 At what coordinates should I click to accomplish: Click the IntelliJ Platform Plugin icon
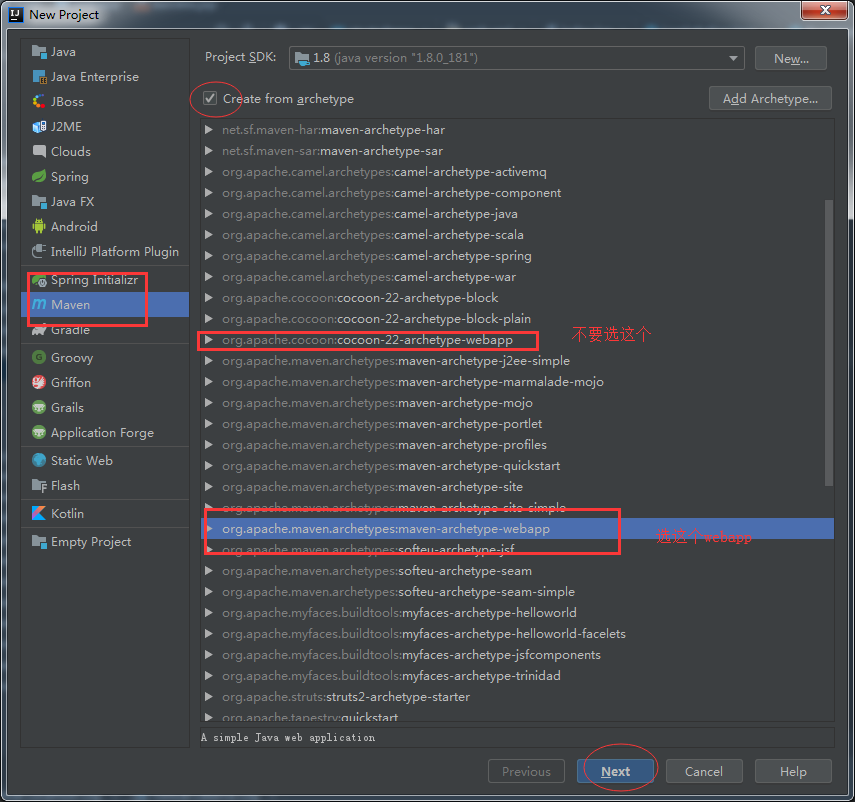39,251
